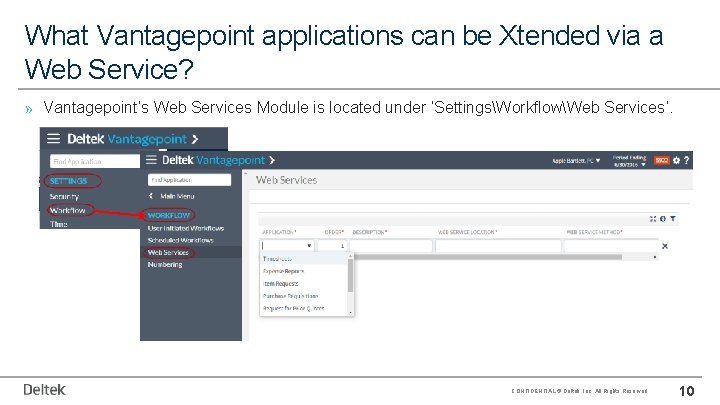Select Timesheets from the application list
This screenshot has height=405, width=720.
click(x=303, y=259)
